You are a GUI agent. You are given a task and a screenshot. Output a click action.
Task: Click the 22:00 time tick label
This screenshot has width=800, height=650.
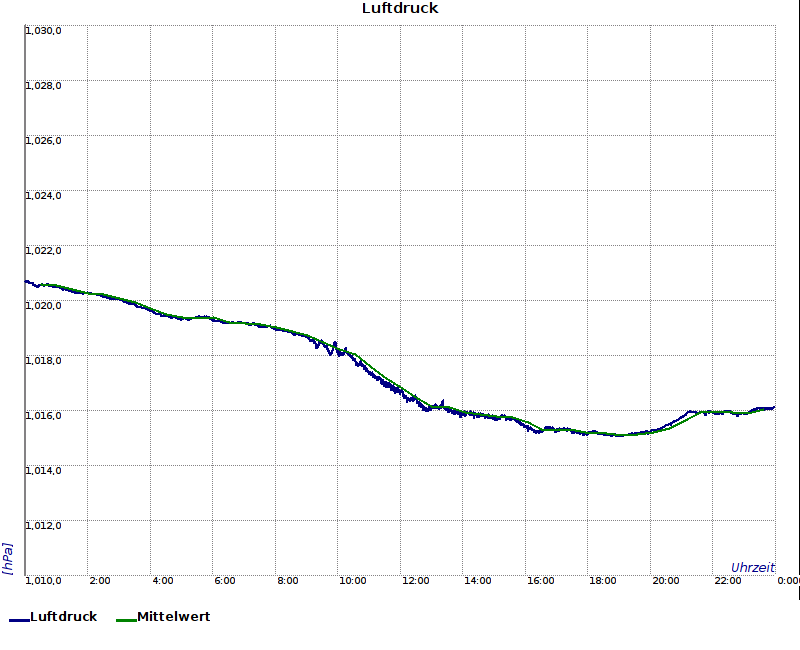click(728, 581)
